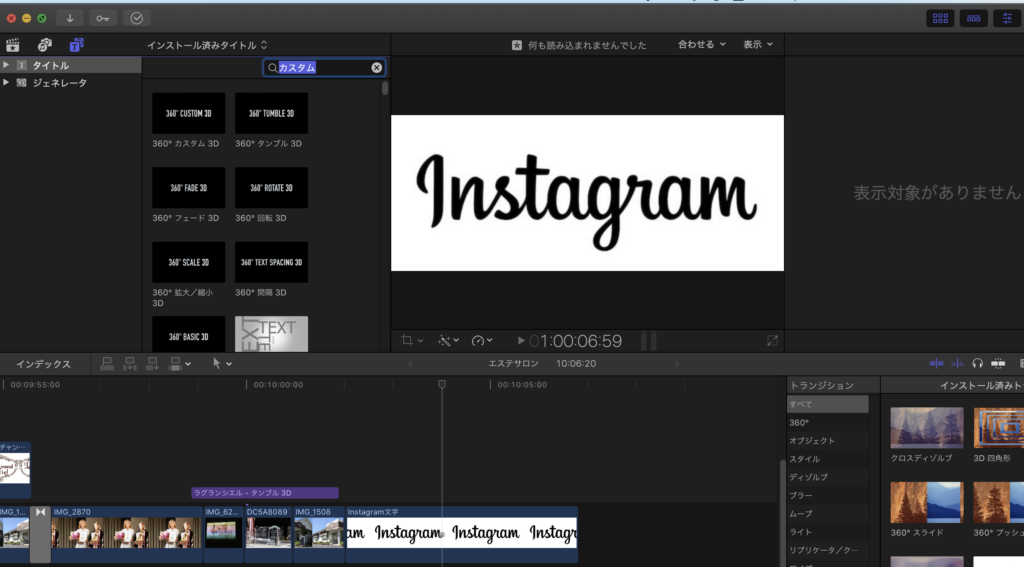This screenshot has height=567, width=1024.
Task: Open the keyword editor key button
Action: [103, 18]
